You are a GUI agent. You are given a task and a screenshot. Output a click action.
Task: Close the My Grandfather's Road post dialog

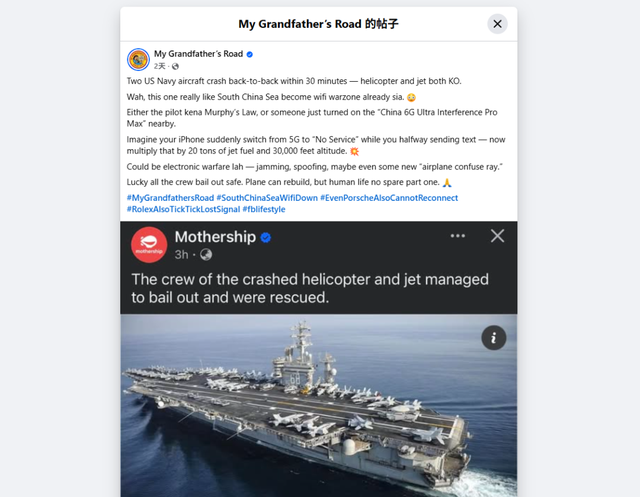[x=497, y=23]
